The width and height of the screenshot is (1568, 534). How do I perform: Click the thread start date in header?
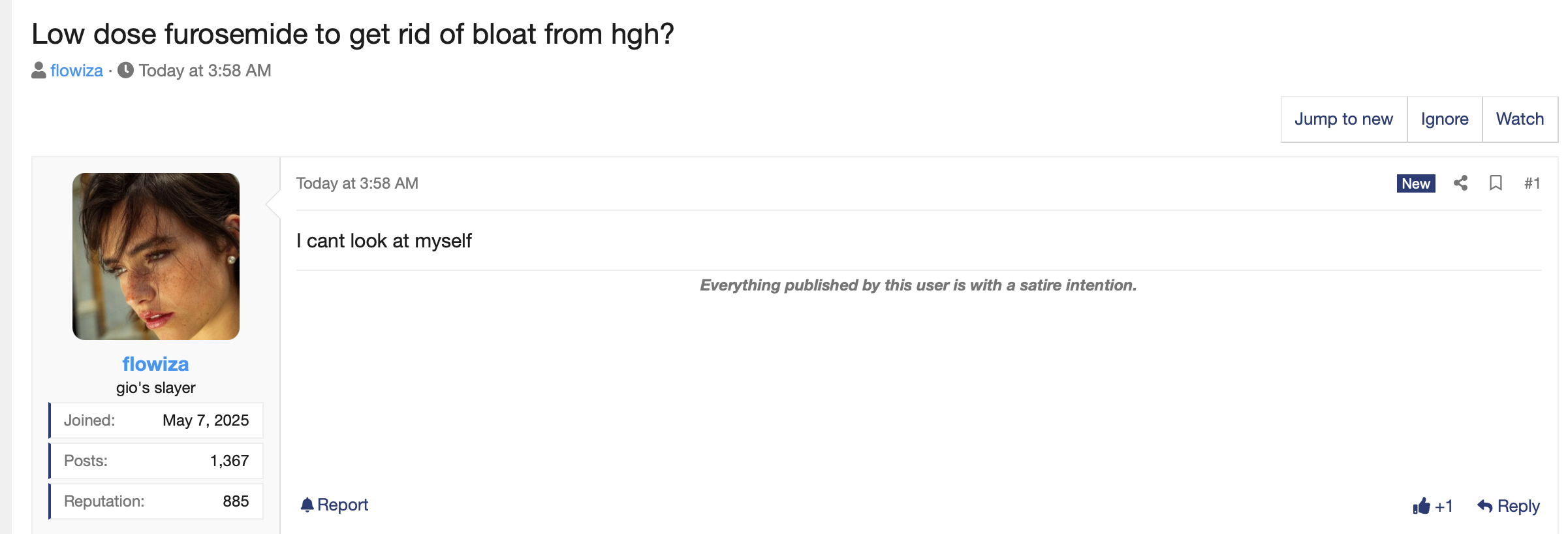[205, 71]
